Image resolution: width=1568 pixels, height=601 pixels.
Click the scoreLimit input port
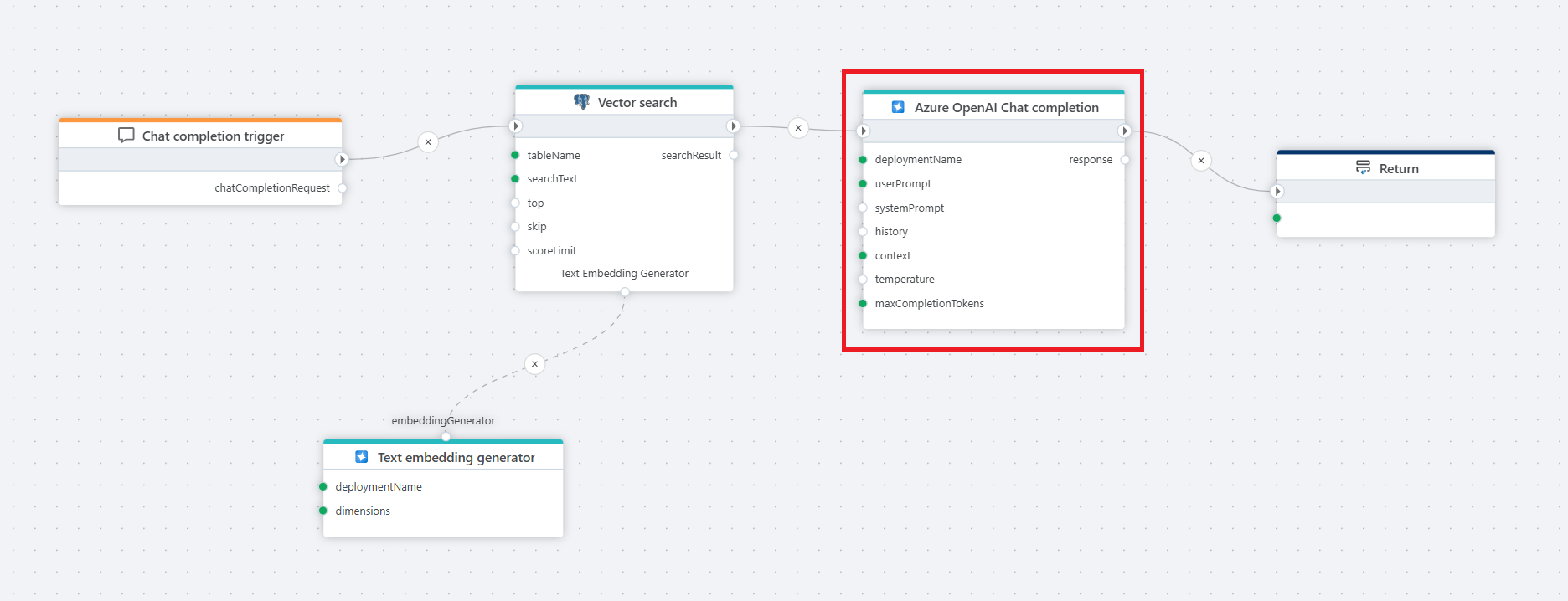pos(515,250)
